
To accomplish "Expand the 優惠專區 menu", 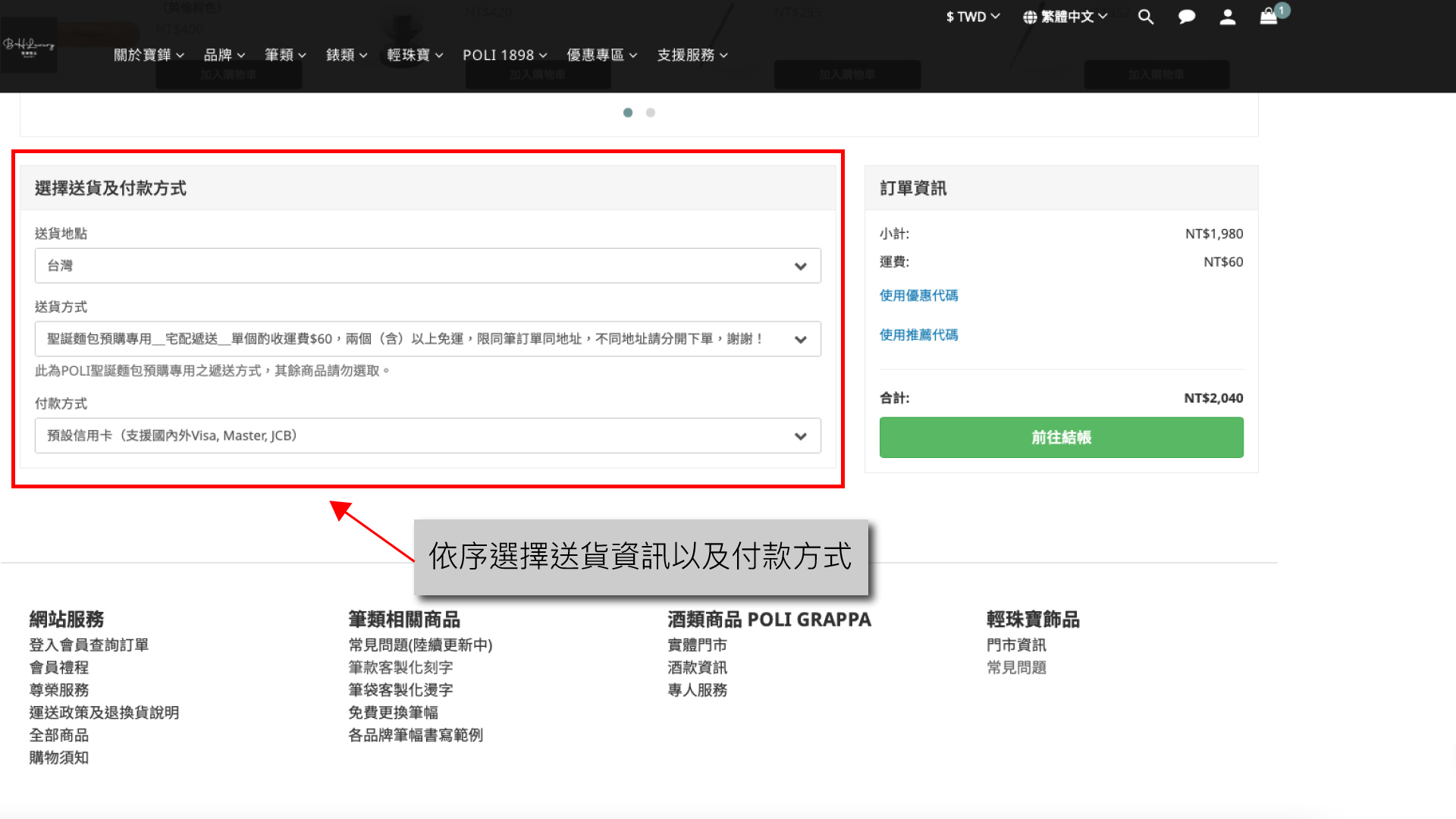I will [x=601, y=55].
